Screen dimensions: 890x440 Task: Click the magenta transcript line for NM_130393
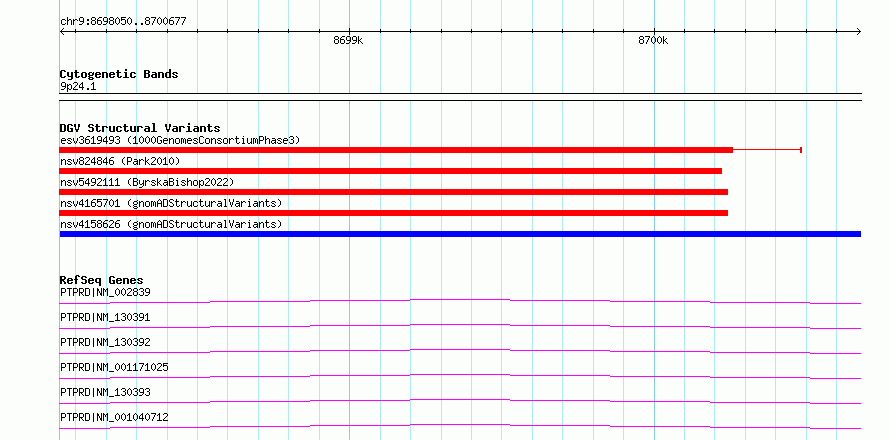[x=460, y=401]
